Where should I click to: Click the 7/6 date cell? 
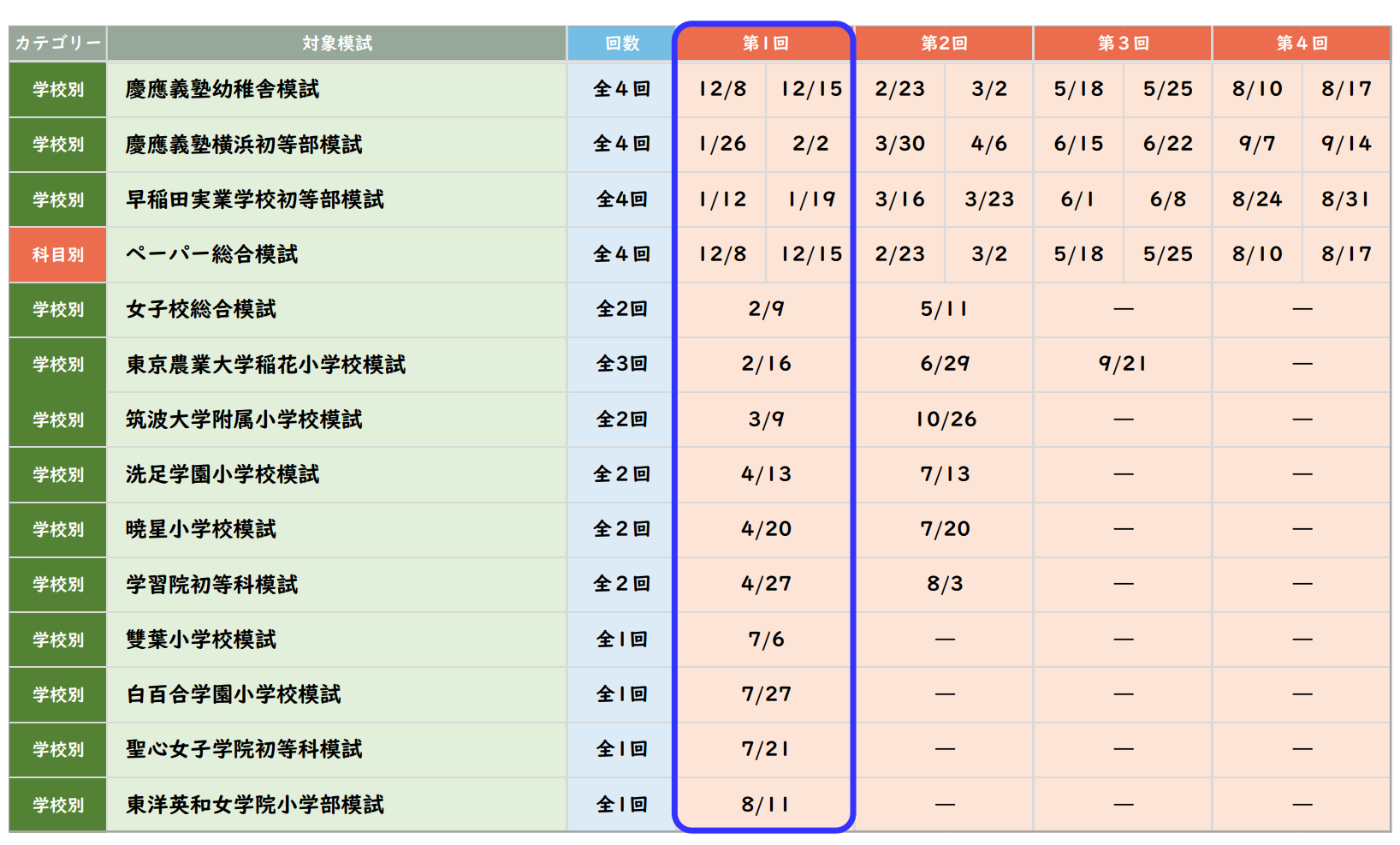tap(766, 640)
